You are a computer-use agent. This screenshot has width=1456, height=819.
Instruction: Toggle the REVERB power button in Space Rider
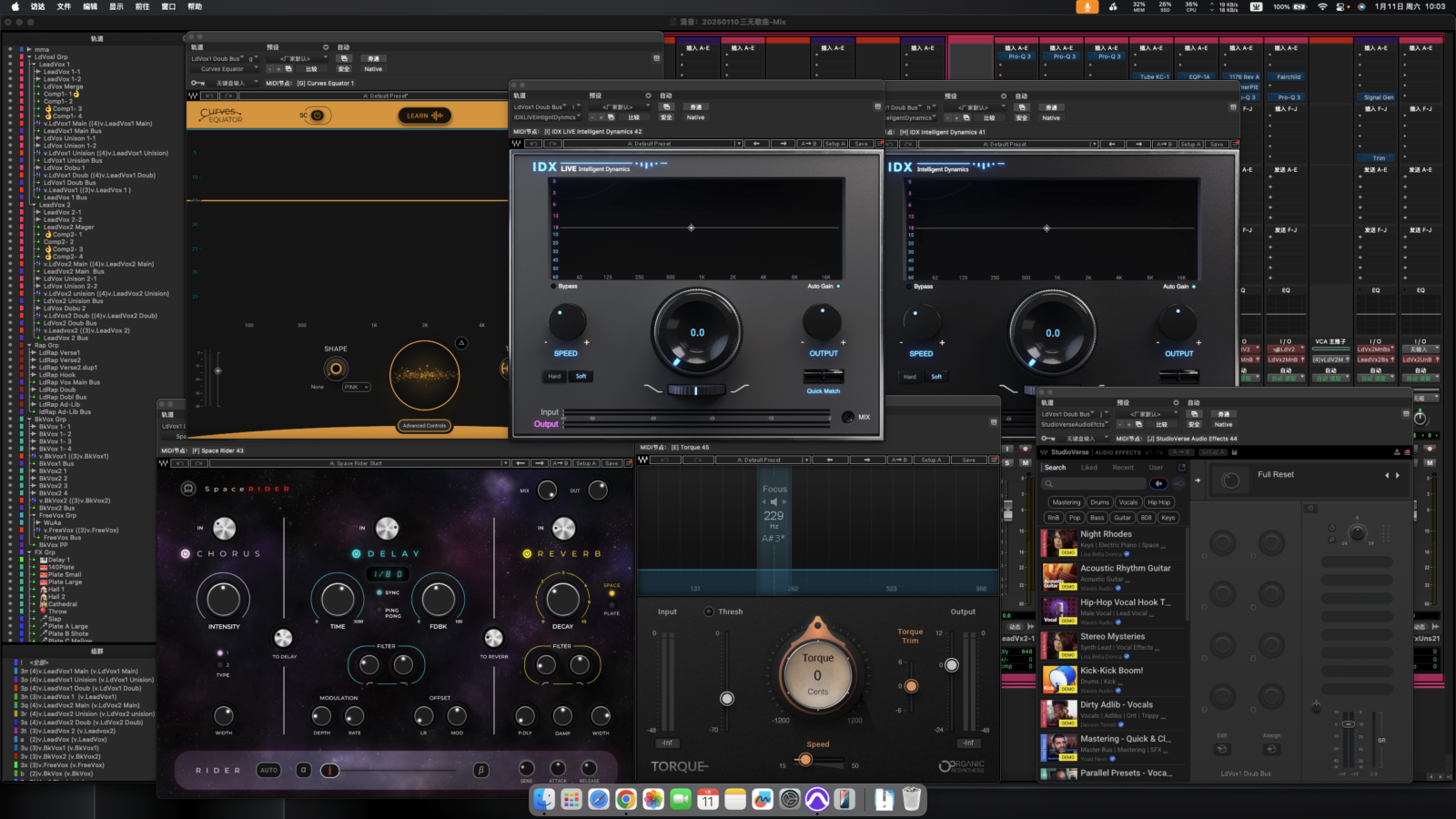(527, 553)
